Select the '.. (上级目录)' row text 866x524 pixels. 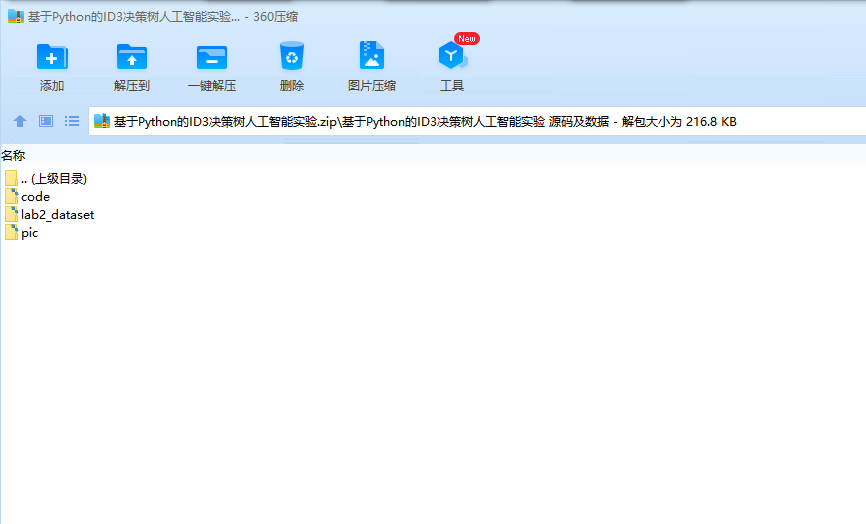coord(54,178)
